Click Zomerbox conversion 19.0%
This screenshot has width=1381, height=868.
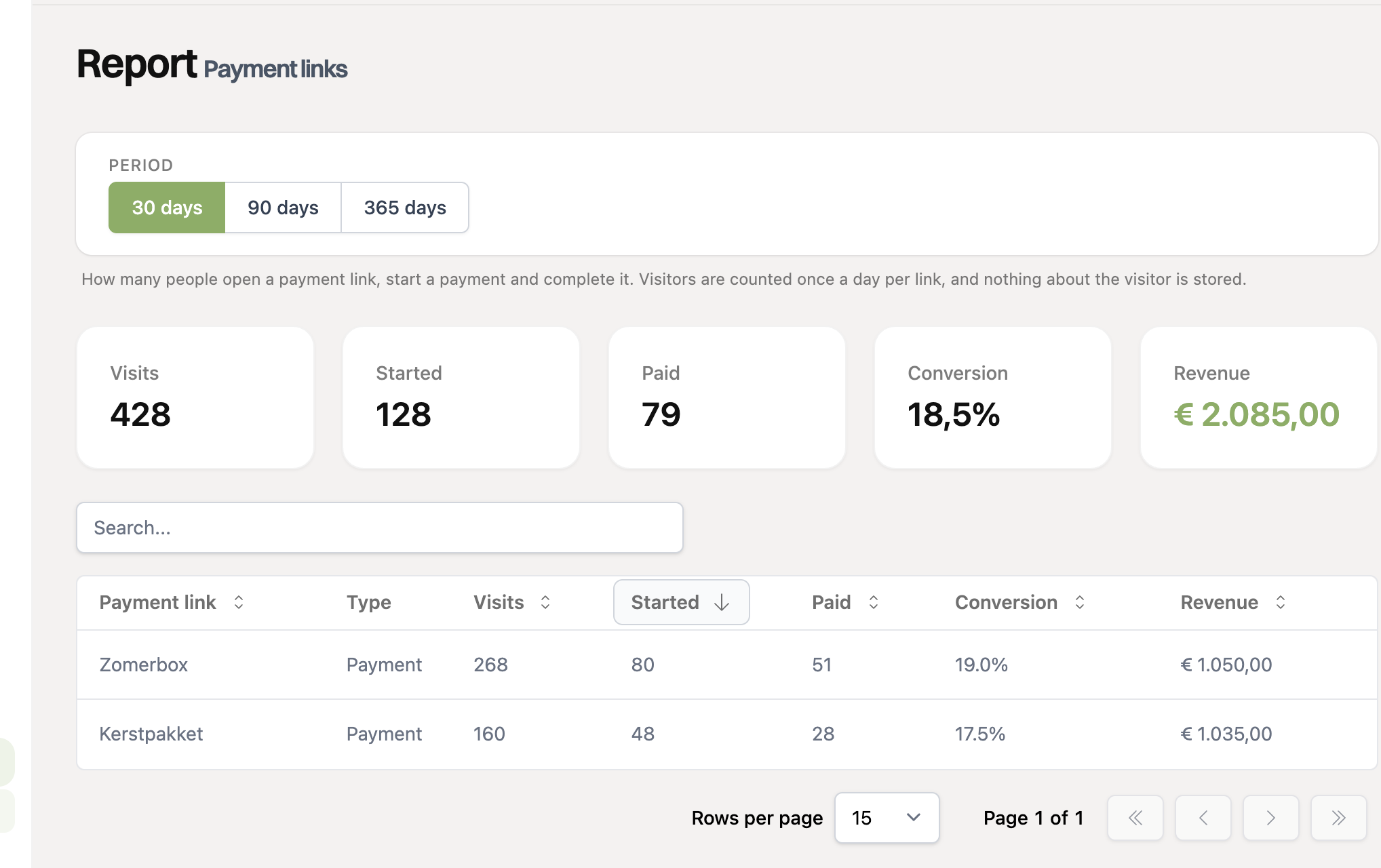981,665
